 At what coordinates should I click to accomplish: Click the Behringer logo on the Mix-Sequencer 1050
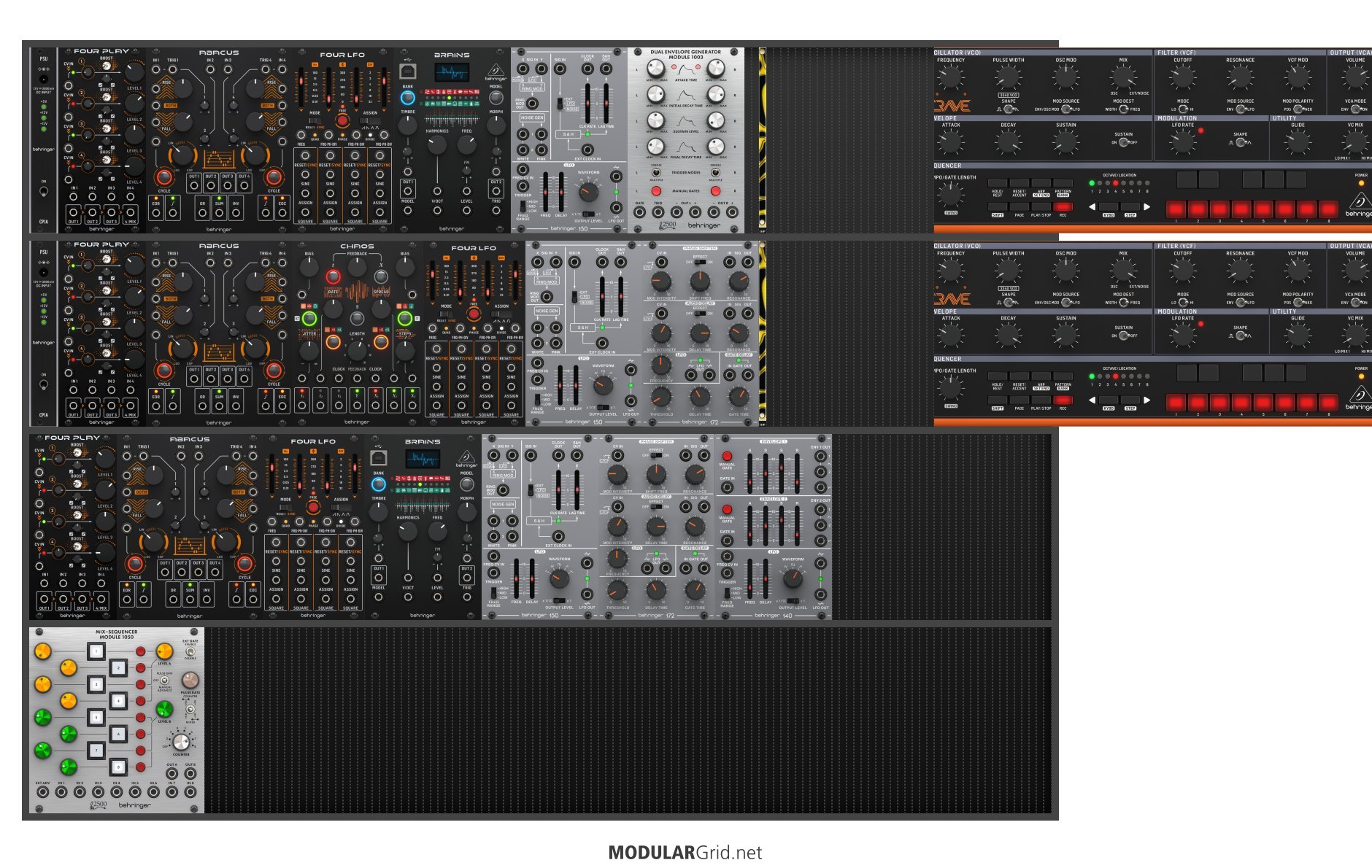(135, 805)
